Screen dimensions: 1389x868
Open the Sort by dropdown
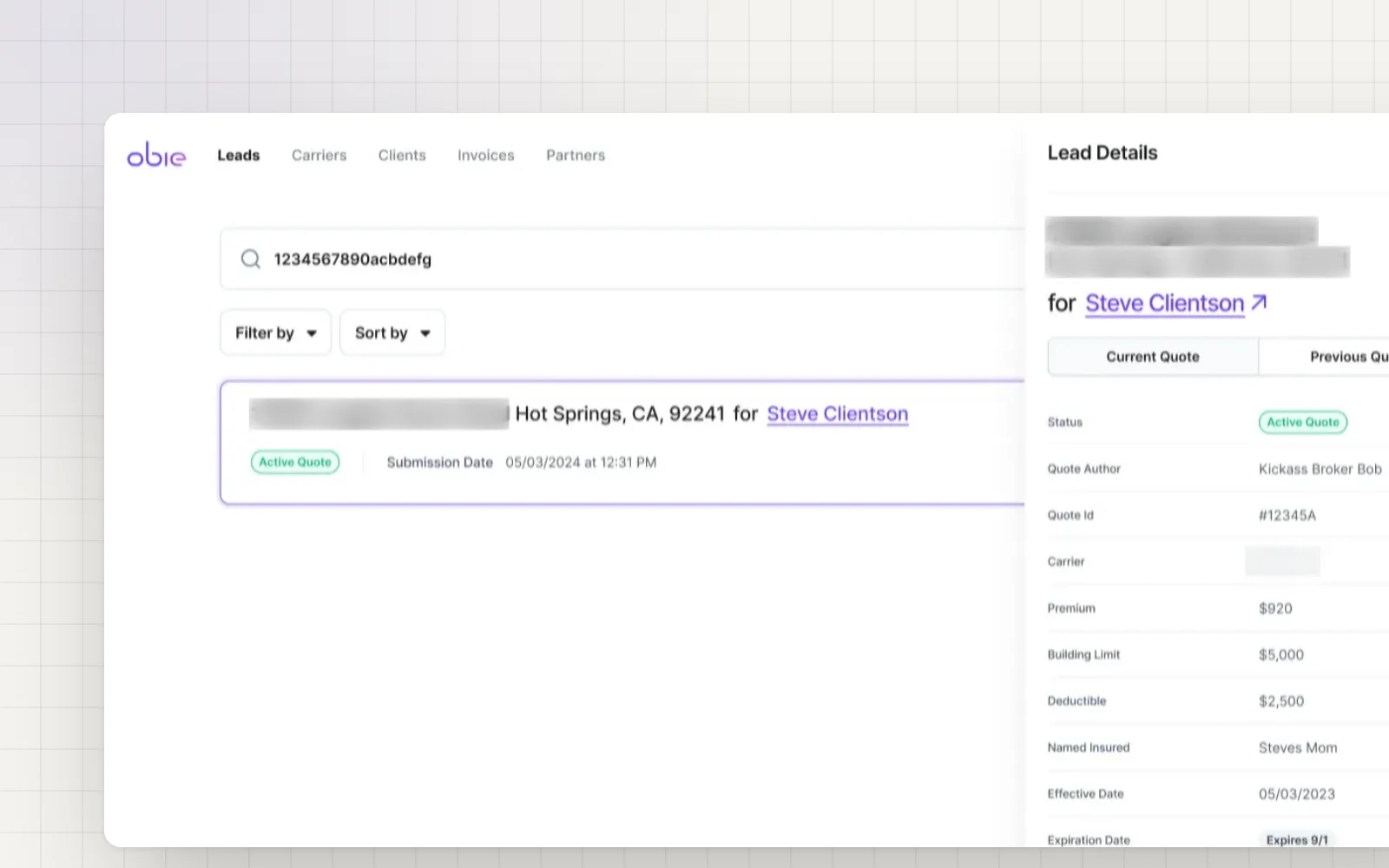coord(392,332)
